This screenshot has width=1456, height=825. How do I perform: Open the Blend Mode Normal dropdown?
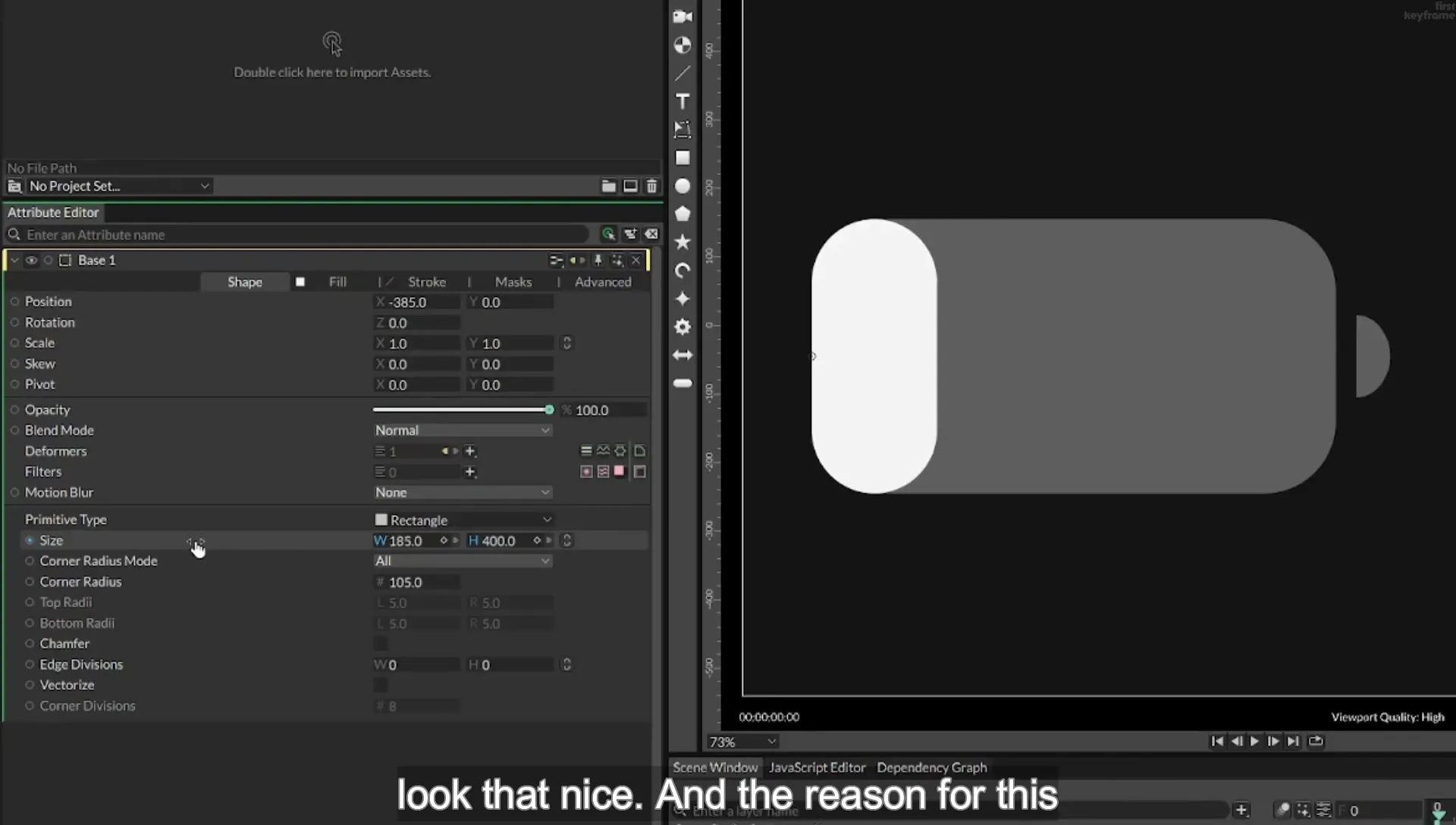pos(463,430)
